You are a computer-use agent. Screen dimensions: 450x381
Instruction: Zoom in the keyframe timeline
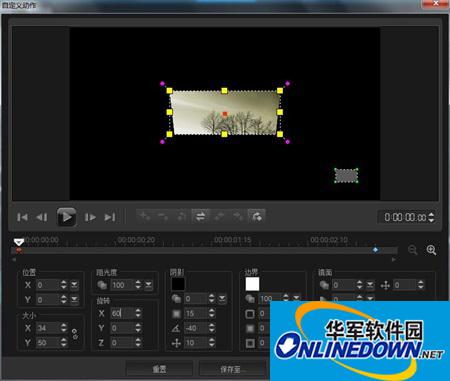[x=431, y=250]
